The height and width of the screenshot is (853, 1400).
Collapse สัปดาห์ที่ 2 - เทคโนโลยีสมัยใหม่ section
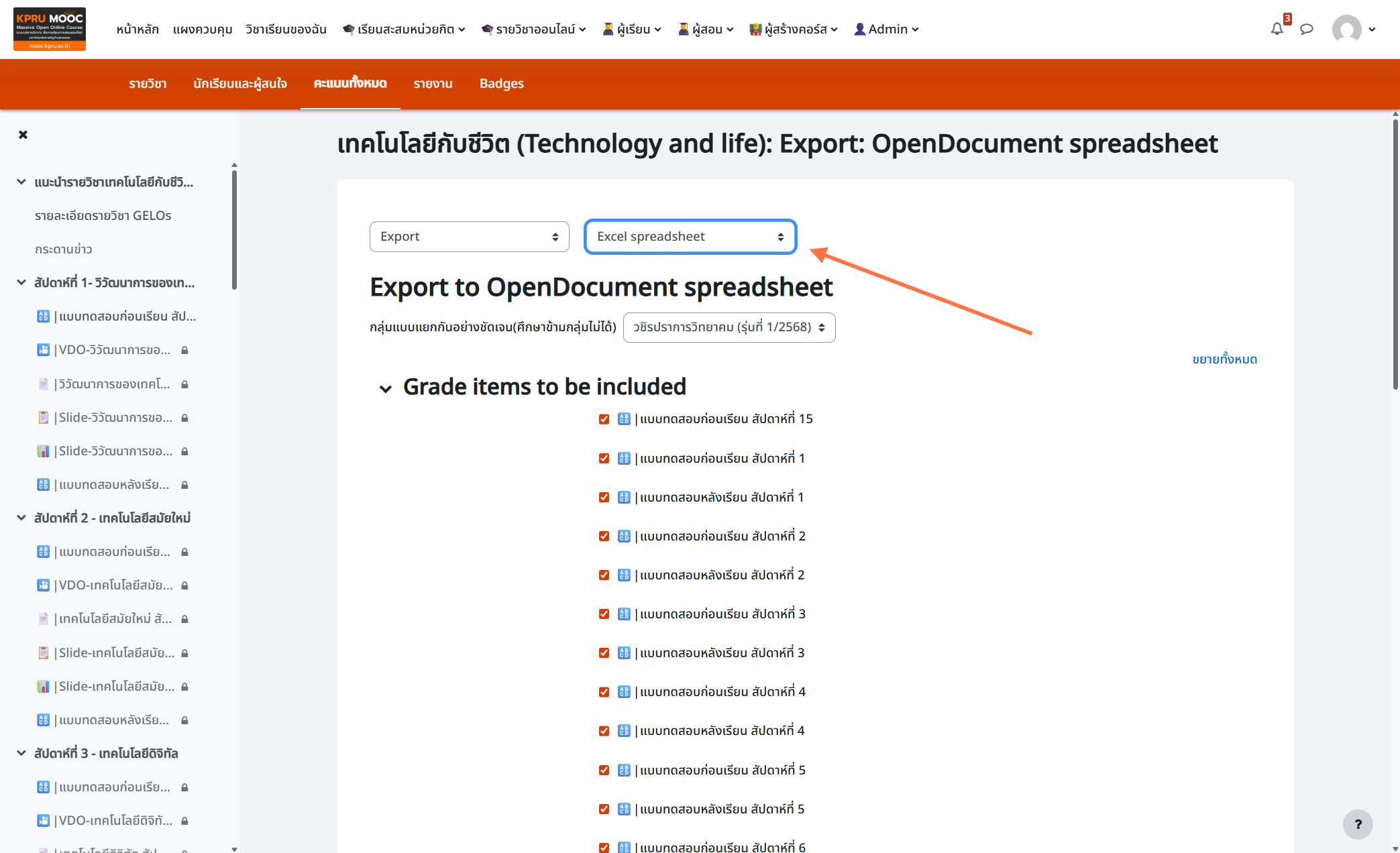click(21, 518)
